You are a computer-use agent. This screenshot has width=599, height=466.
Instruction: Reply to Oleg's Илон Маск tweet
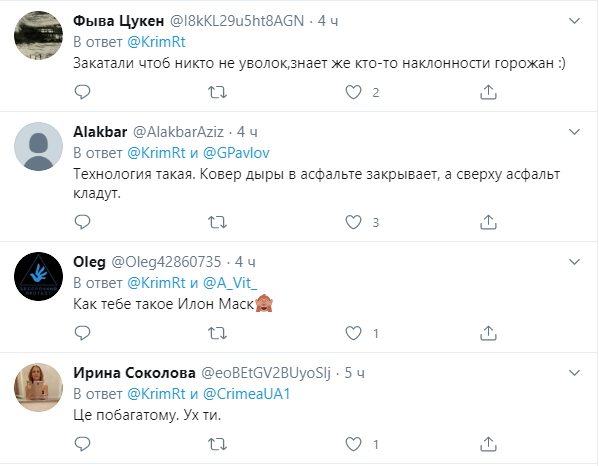point(82,333)
